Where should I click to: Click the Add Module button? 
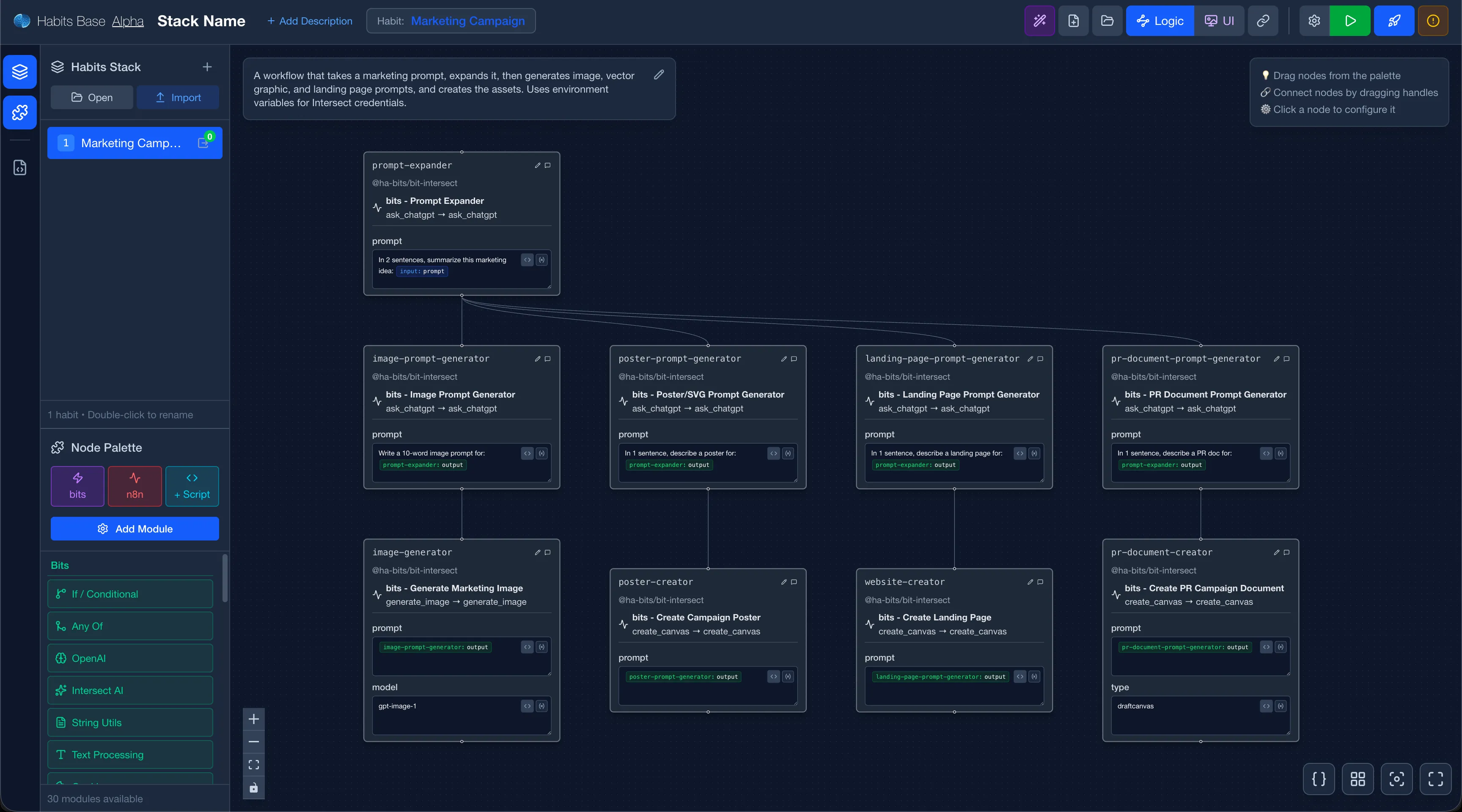[x=135, y=528]
